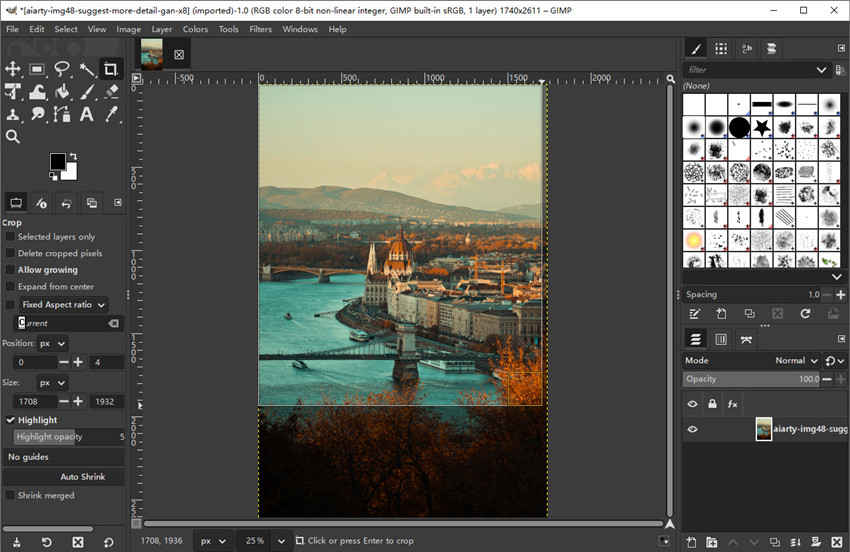Select the Warp Transform tool
The width and height of the screenshot is (850, 552).
pos(37,92)
